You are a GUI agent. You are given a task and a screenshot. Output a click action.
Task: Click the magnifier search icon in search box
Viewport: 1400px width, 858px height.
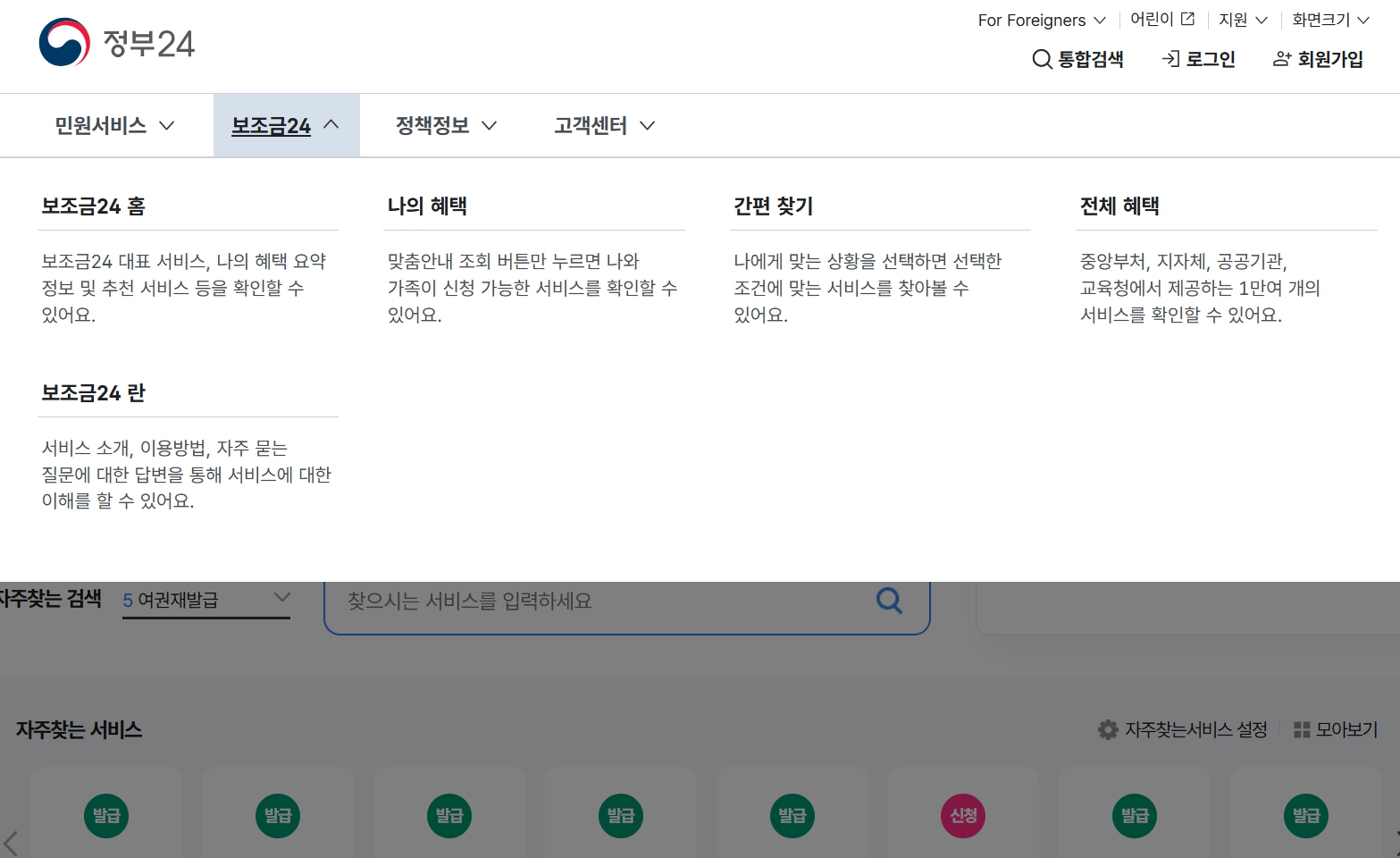click(889, 600)
